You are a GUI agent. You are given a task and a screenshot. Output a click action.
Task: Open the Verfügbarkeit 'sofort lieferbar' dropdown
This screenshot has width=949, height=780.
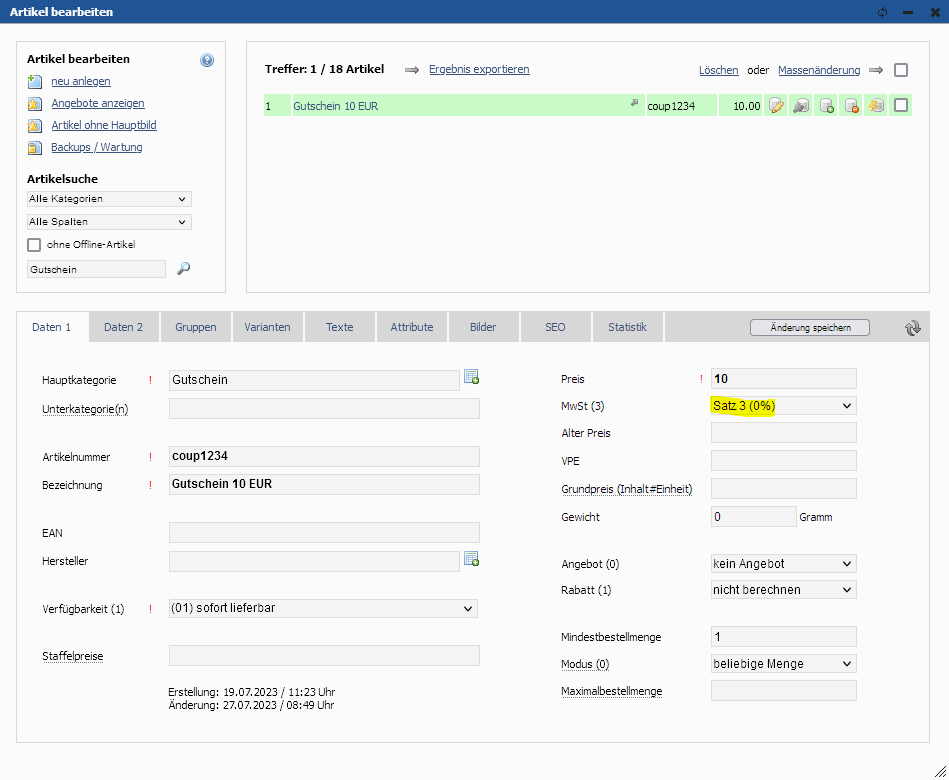coord(323,609)
